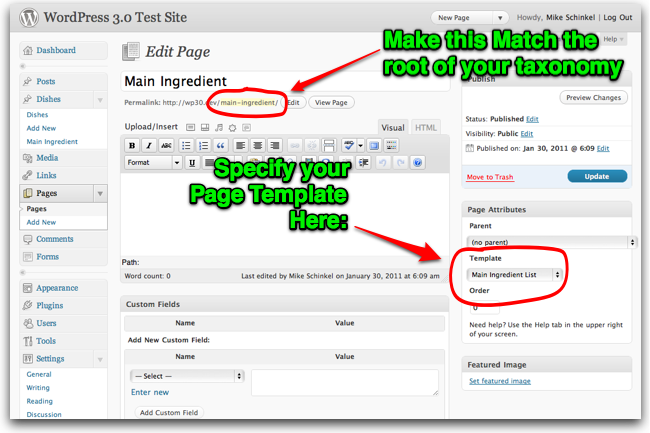Click the Add Audio music note icon
This screenshot has width=650, height=433.
219,128
